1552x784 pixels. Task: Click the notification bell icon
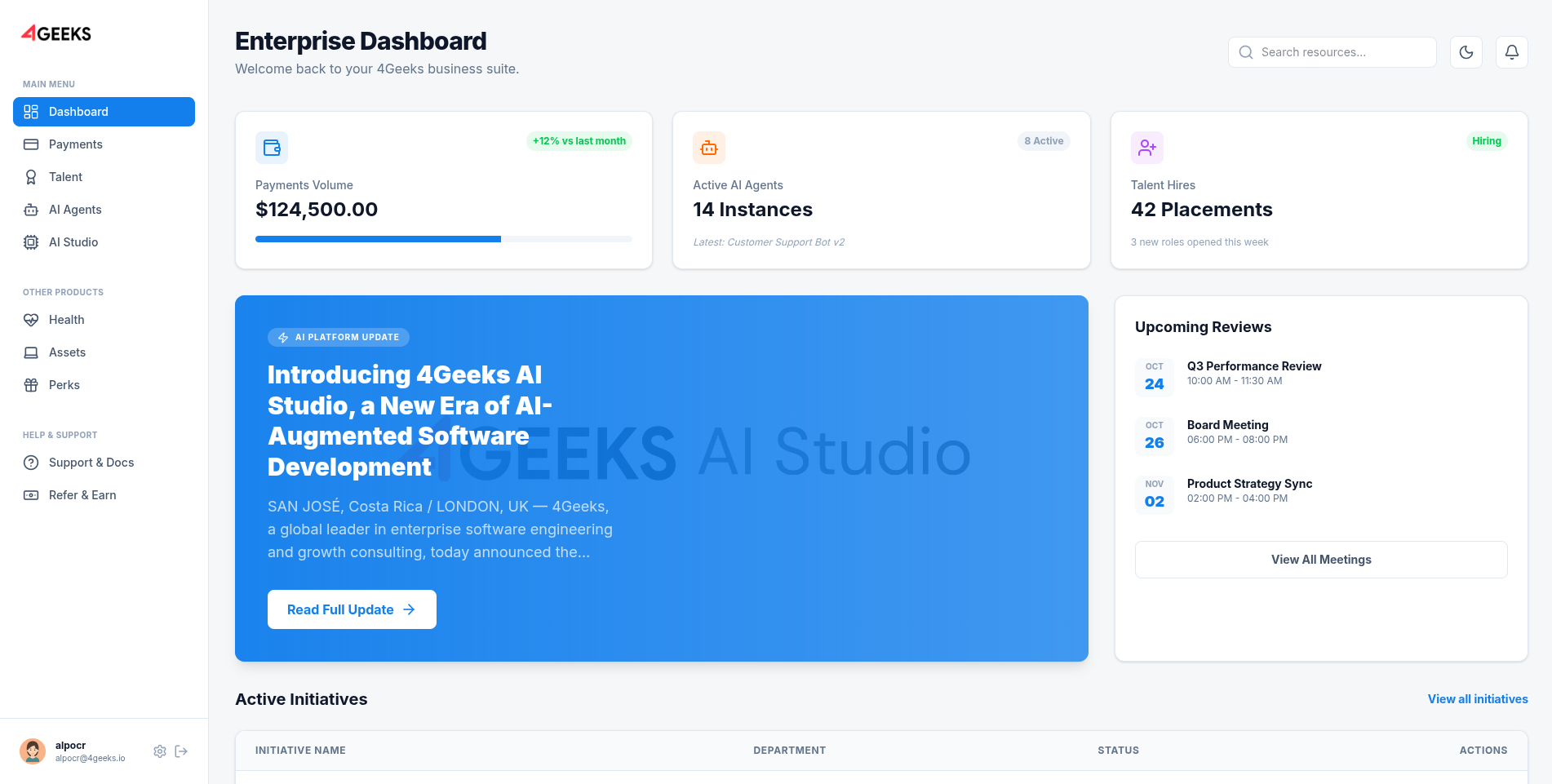click(x=1511, y=51)
